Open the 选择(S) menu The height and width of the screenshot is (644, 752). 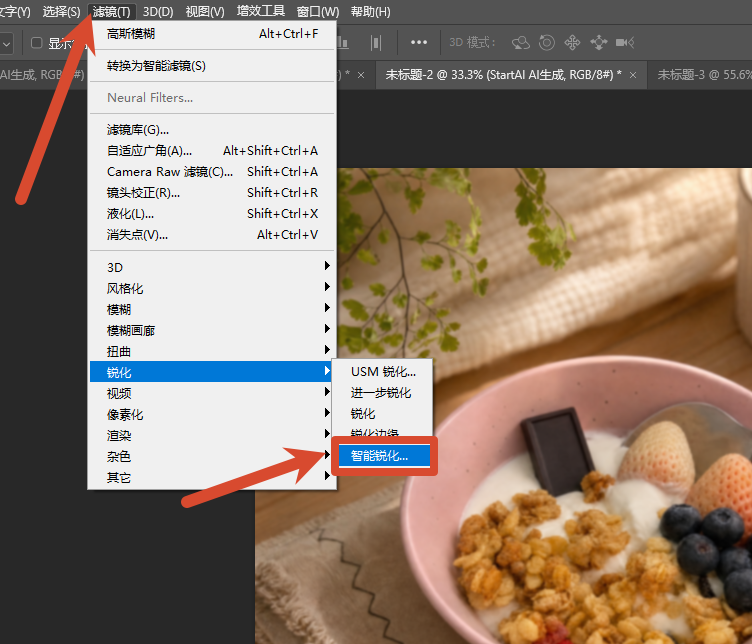point(61,12)
